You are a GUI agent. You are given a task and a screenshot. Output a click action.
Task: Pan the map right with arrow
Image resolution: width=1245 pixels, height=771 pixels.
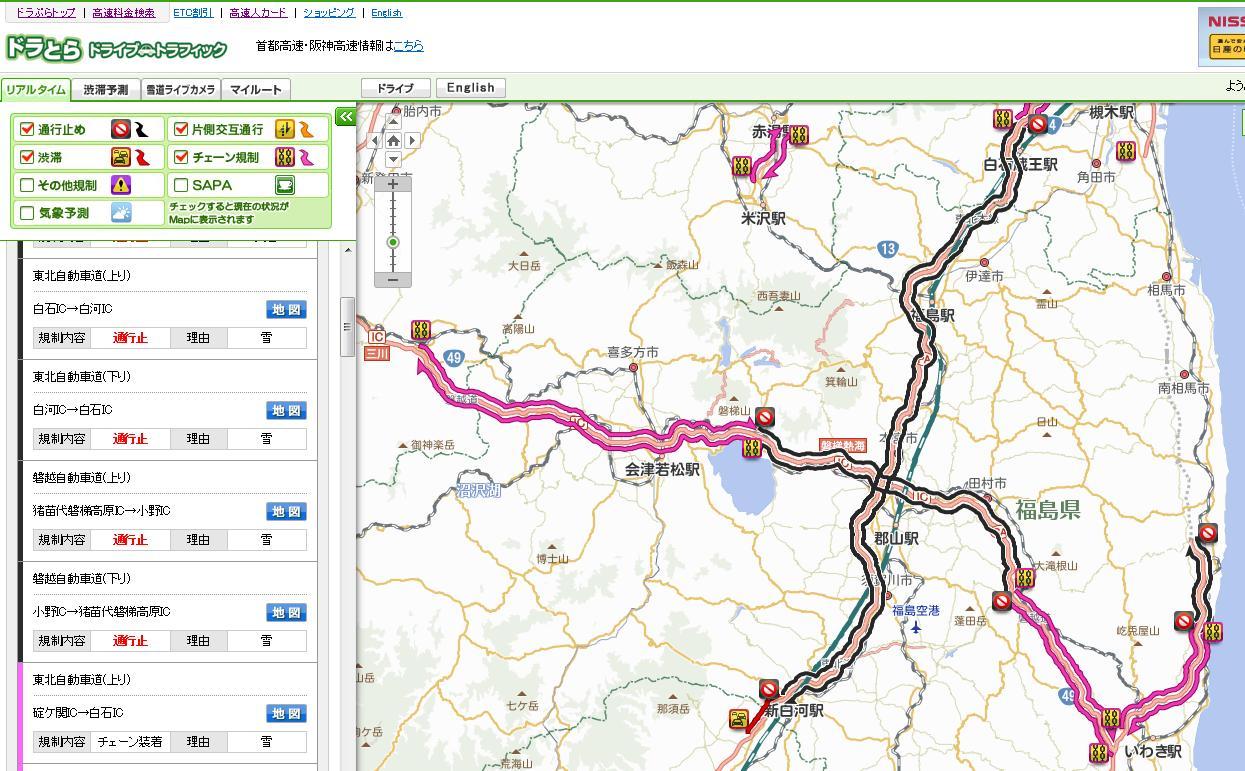(x=411, y=141)
